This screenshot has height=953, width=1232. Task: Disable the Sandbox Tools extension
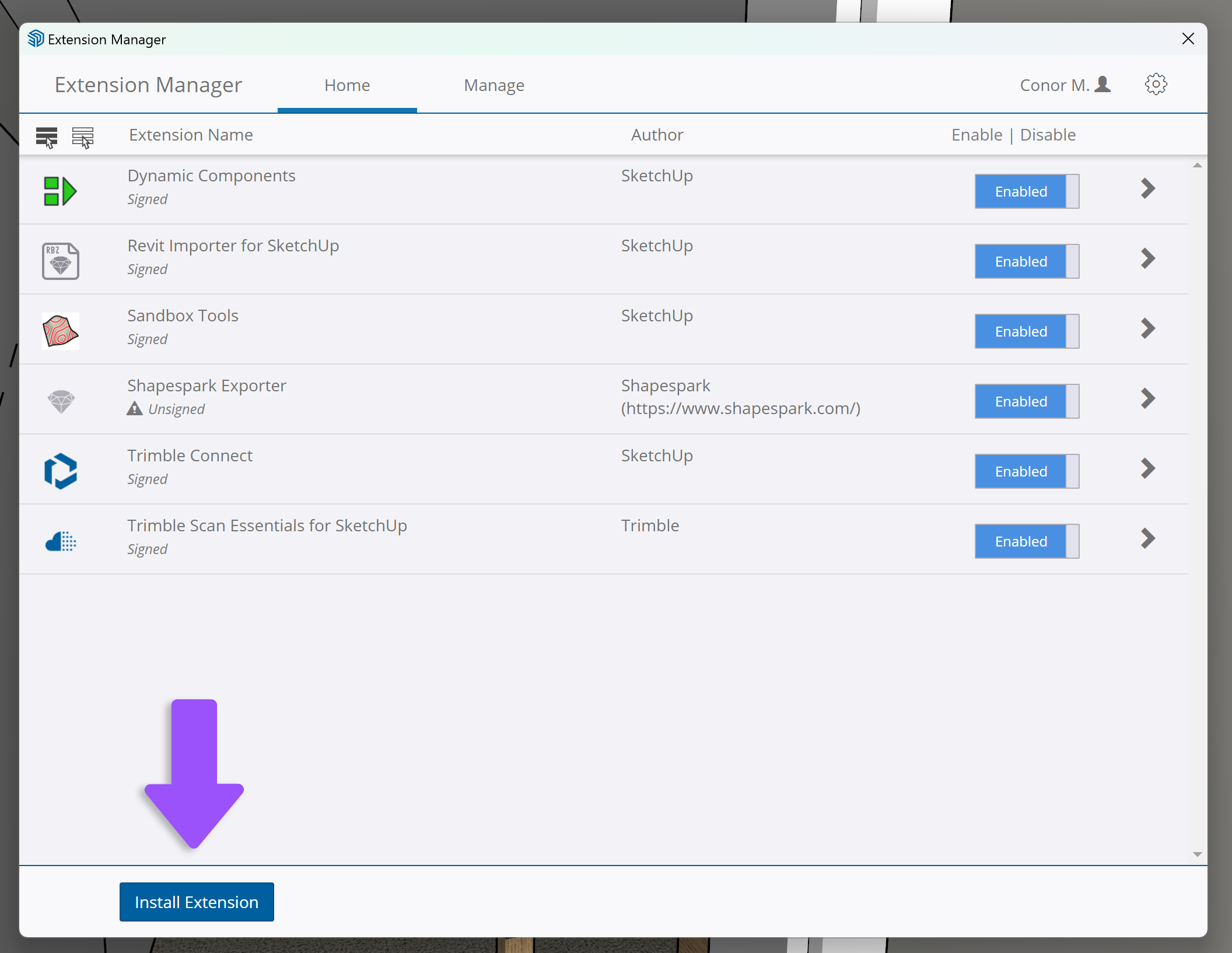(1027, 331)
